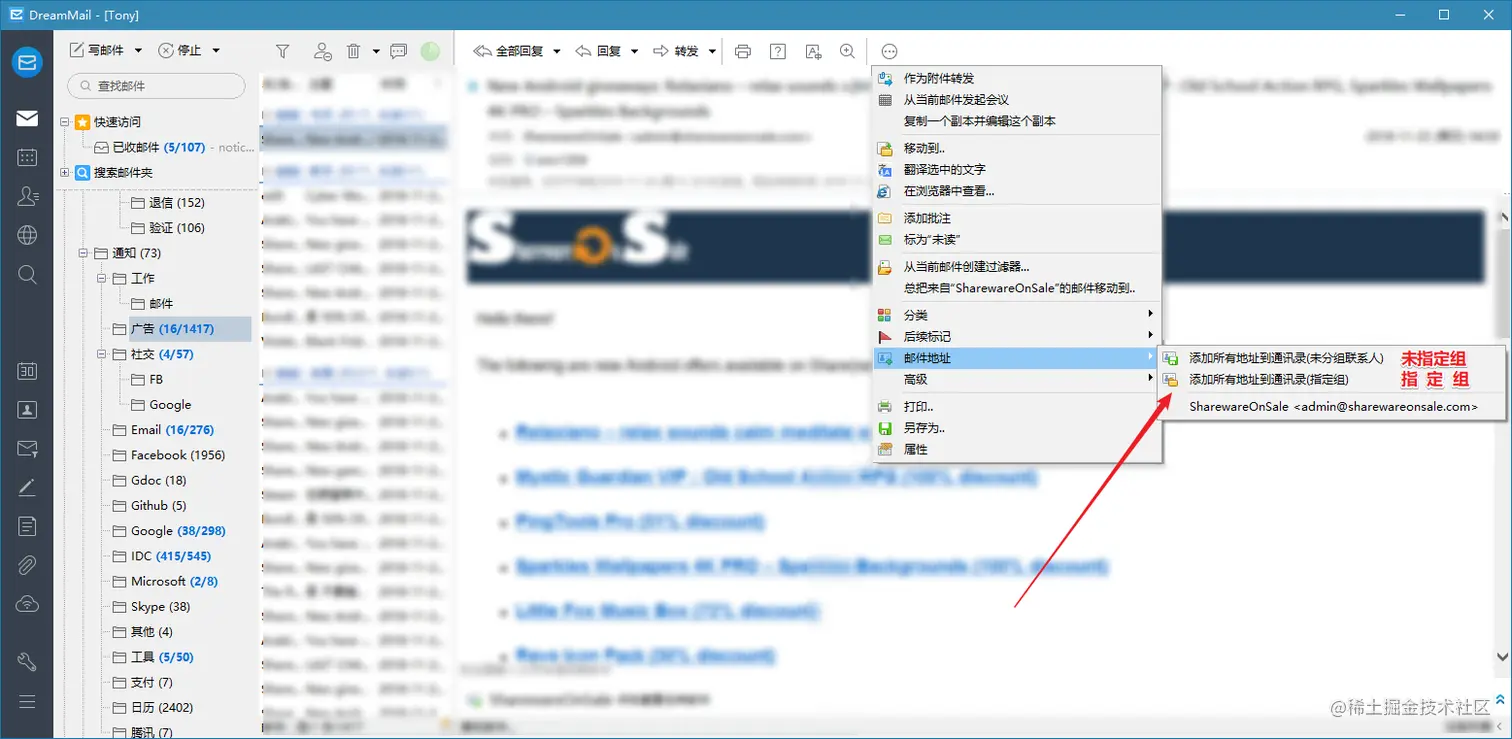The width and height of the screenshot is (1512, 739).
Task: Open the mail view in the sidebar
Action: [27, 119]
